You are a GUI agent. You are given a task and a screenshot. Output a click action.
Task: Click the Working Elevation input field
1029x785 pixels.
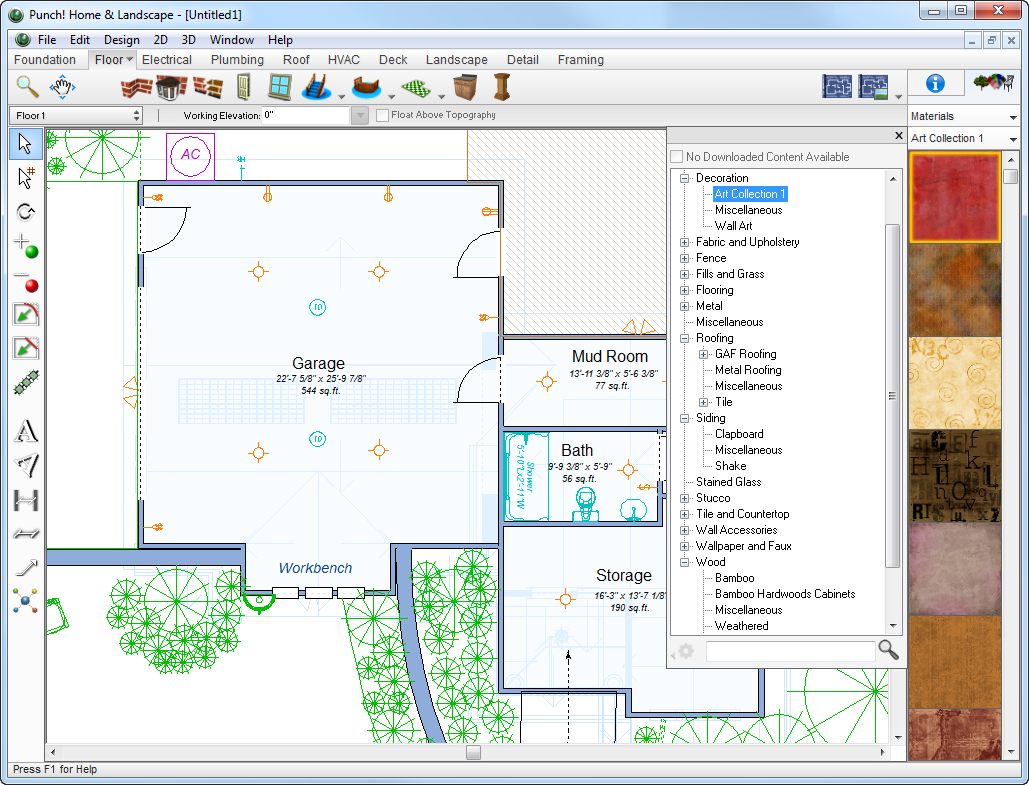pyautogui.click(x=305, y=116)
